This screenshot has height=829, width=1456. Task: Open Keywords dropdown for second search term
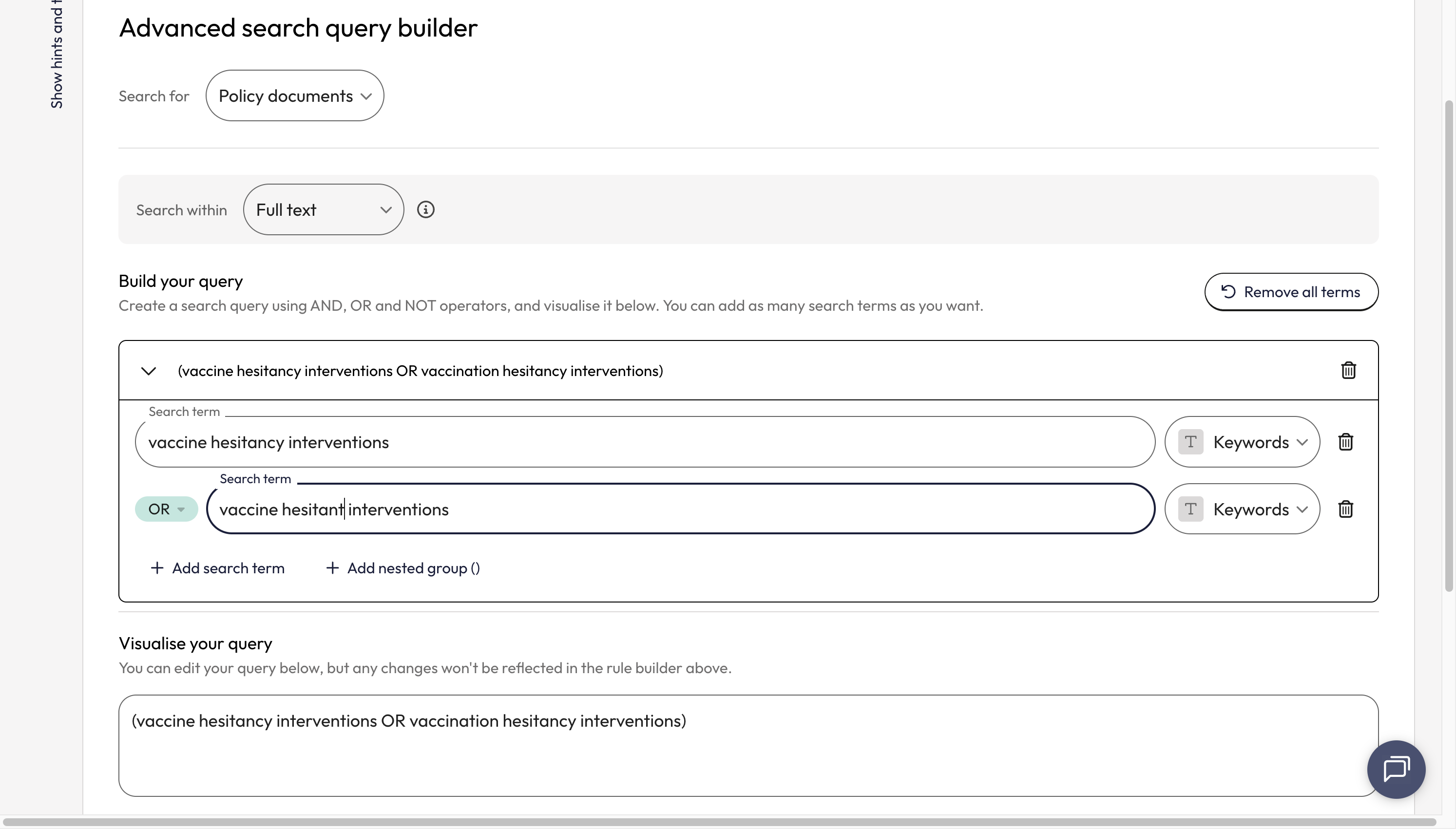coord(1242,509)
